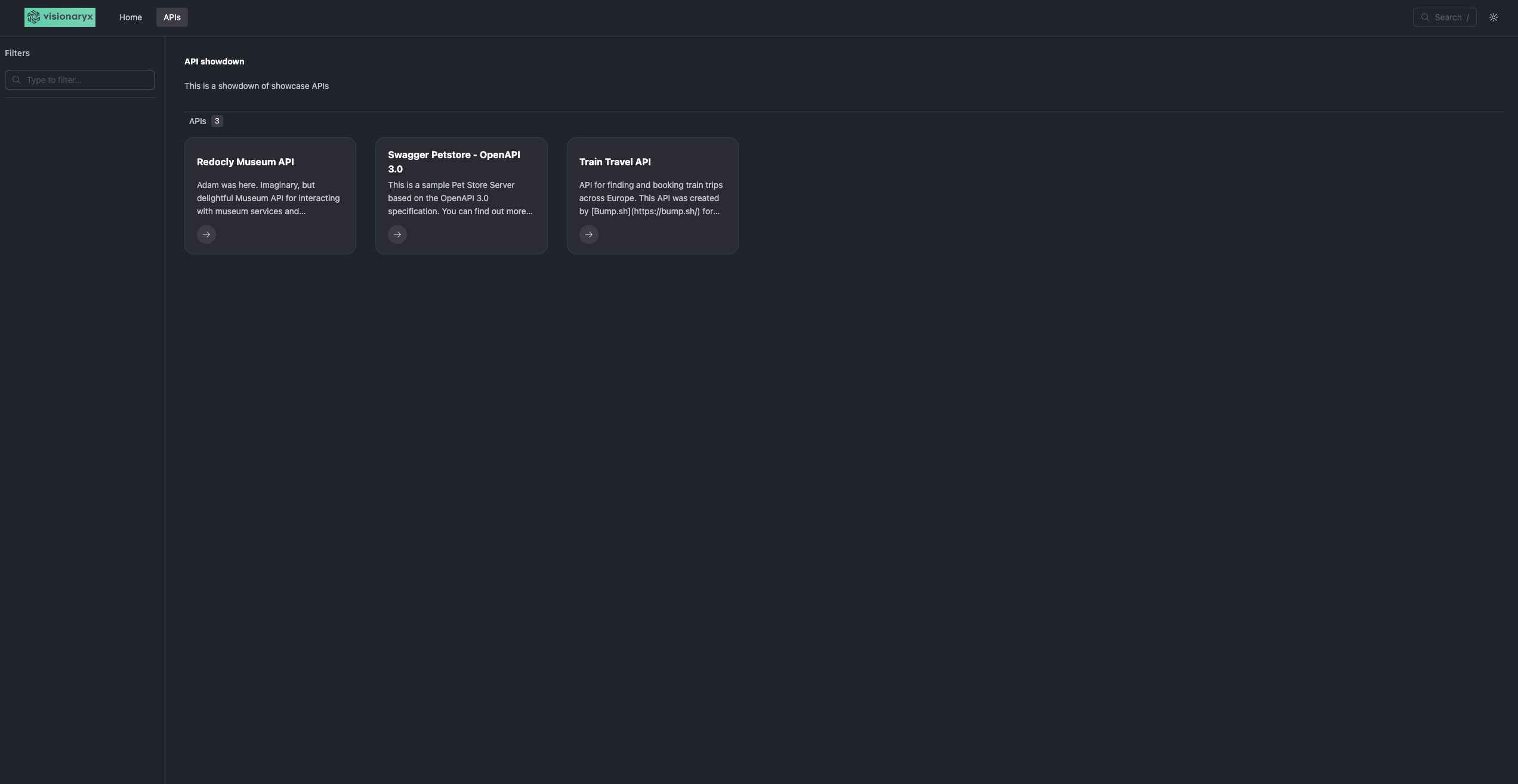Click the Museum API description text

coord(268,198)
